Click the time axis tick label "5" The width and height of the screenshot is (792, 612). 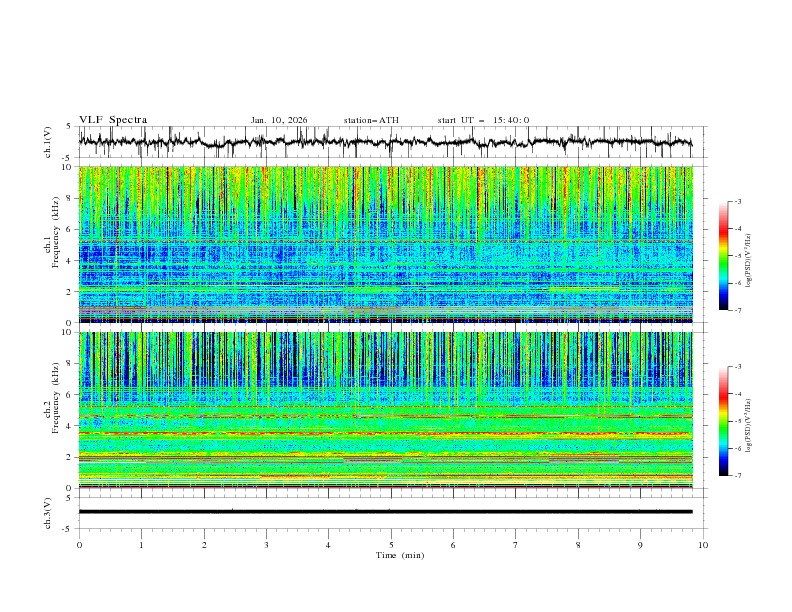pos(391,545)
